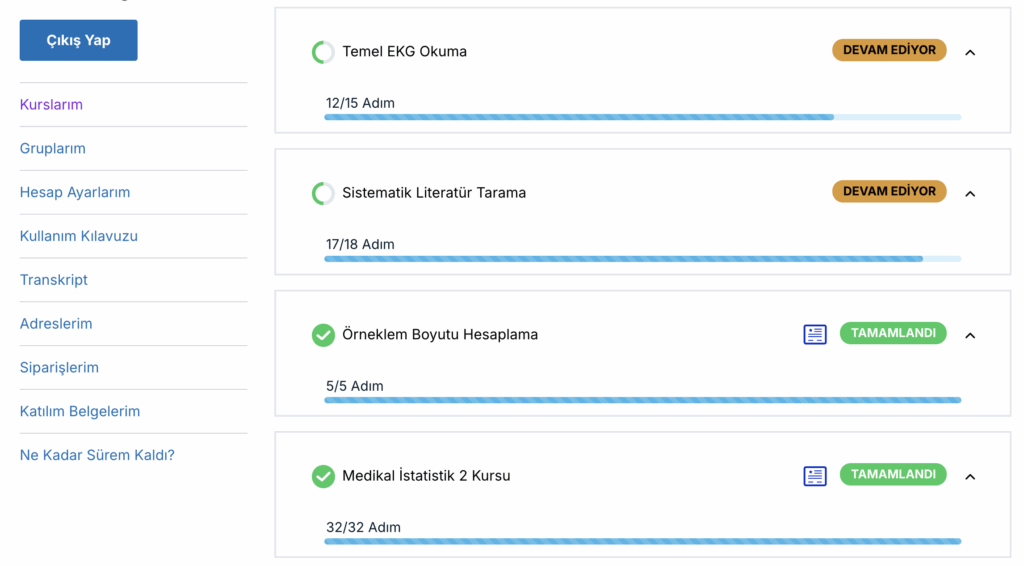
Task: Open Ne Kadar Sürem Kaldı? link
Action: tap(97, 455)
